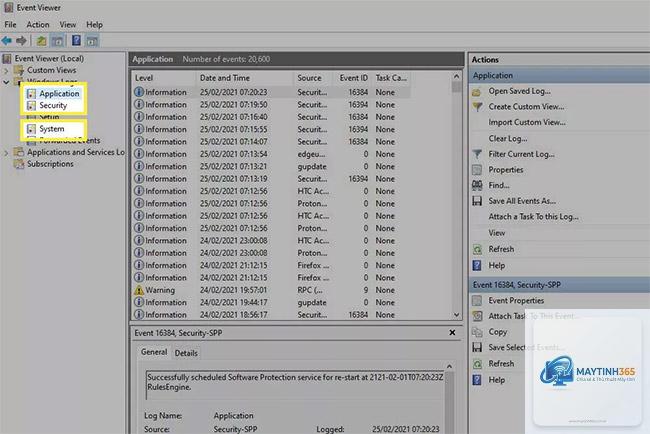This screenshot has height=434, width=650.
Task: Click the blue Help toolbar icon
Action: pyautogui.click(x=76, y=41)
